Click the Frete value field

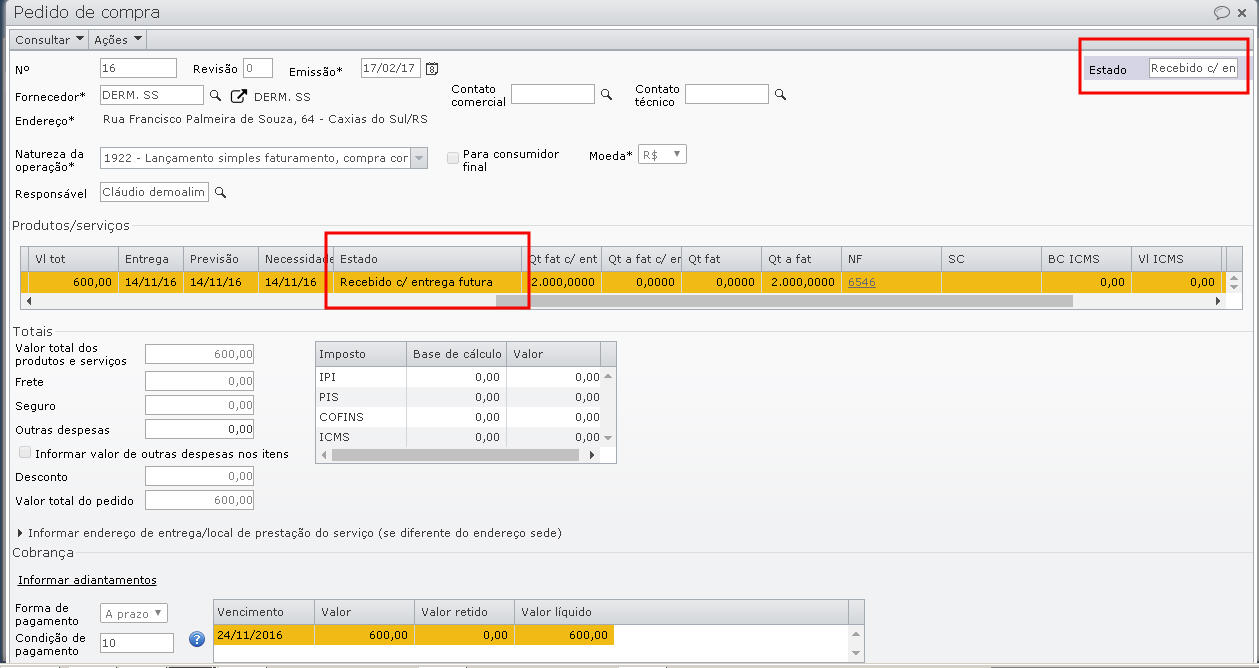tap(199, 381)
